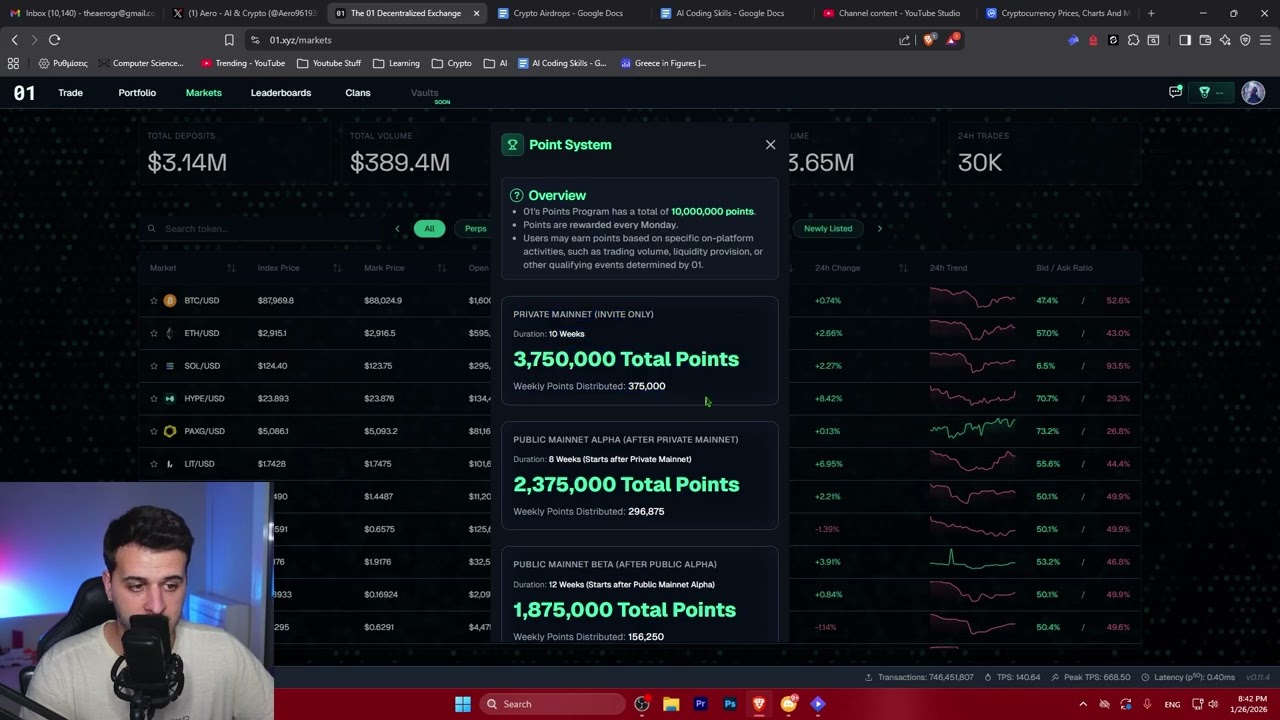1280x720 pixels.
Task: Click the Search token input field
Action: click(262, 229)
